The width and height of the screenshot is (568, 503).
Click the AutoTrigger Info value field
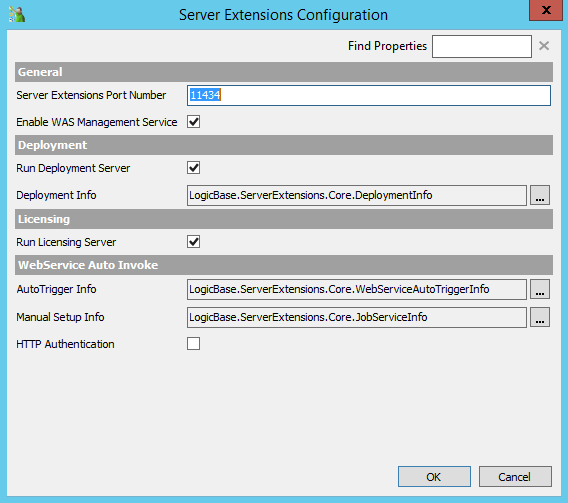[357, 289]
